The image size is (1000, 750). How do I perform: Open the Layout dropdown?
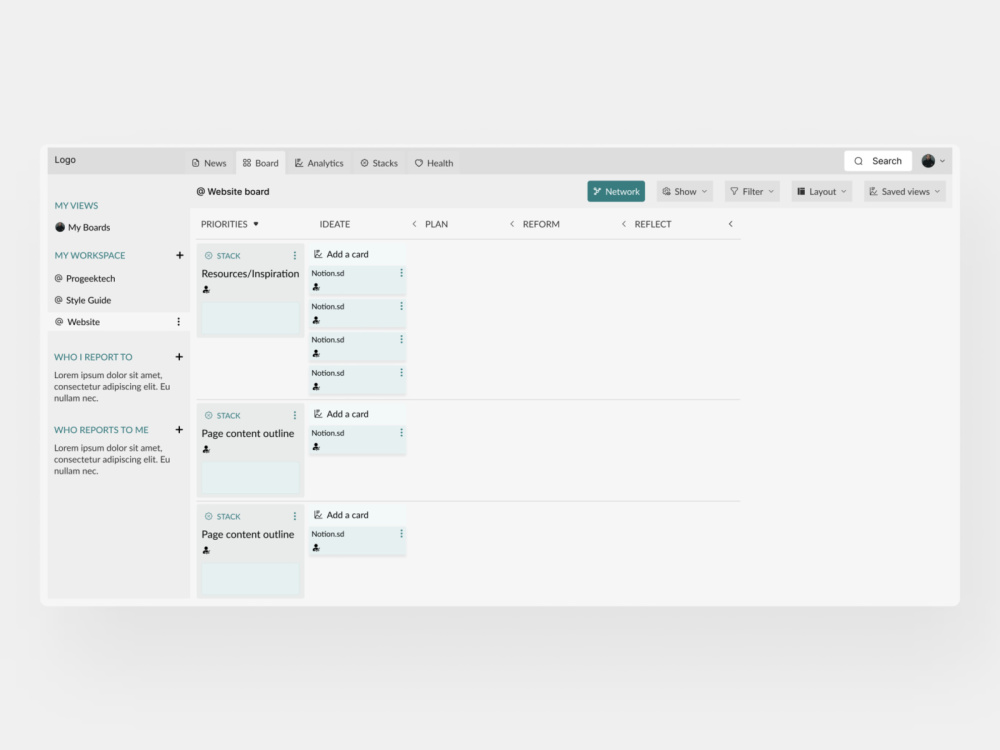click(x=821, y=191)
